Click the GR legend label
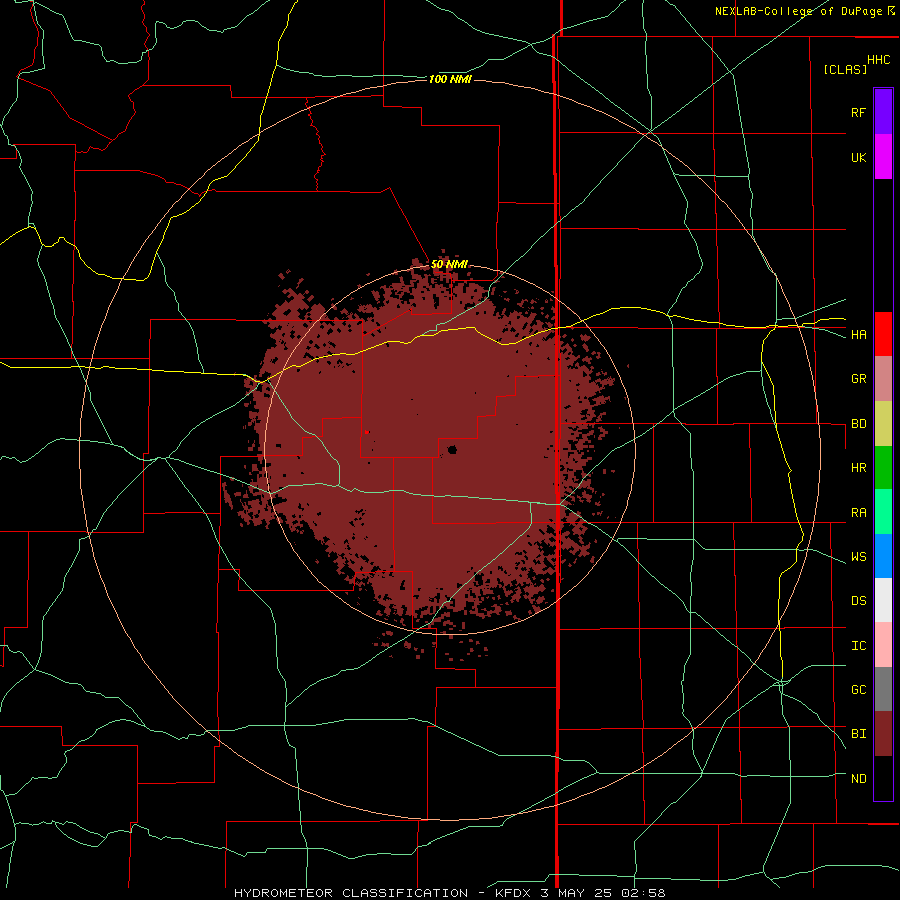Screen dimensions: 900x900 [858, 379]
